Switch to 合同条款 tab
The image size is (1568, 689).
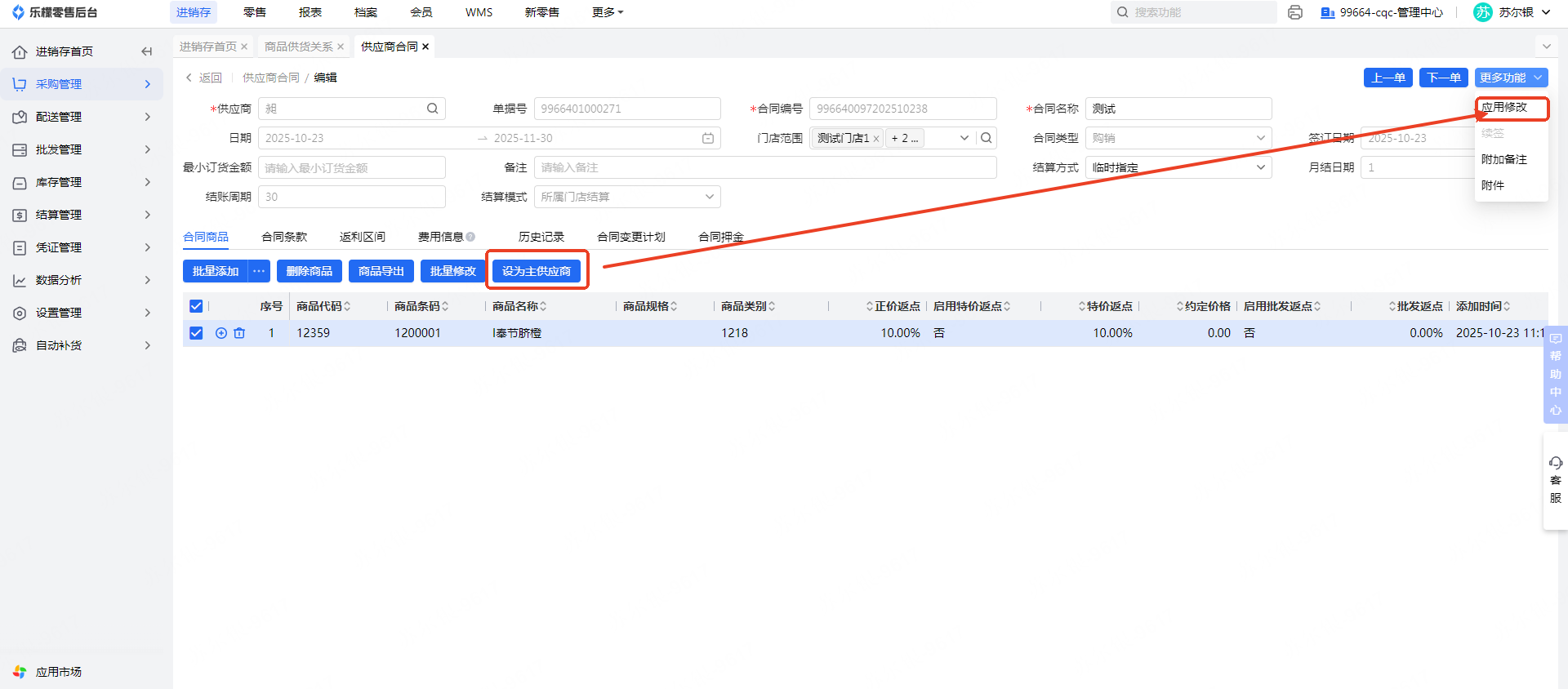pyautogui.click(x=284, y=237)
